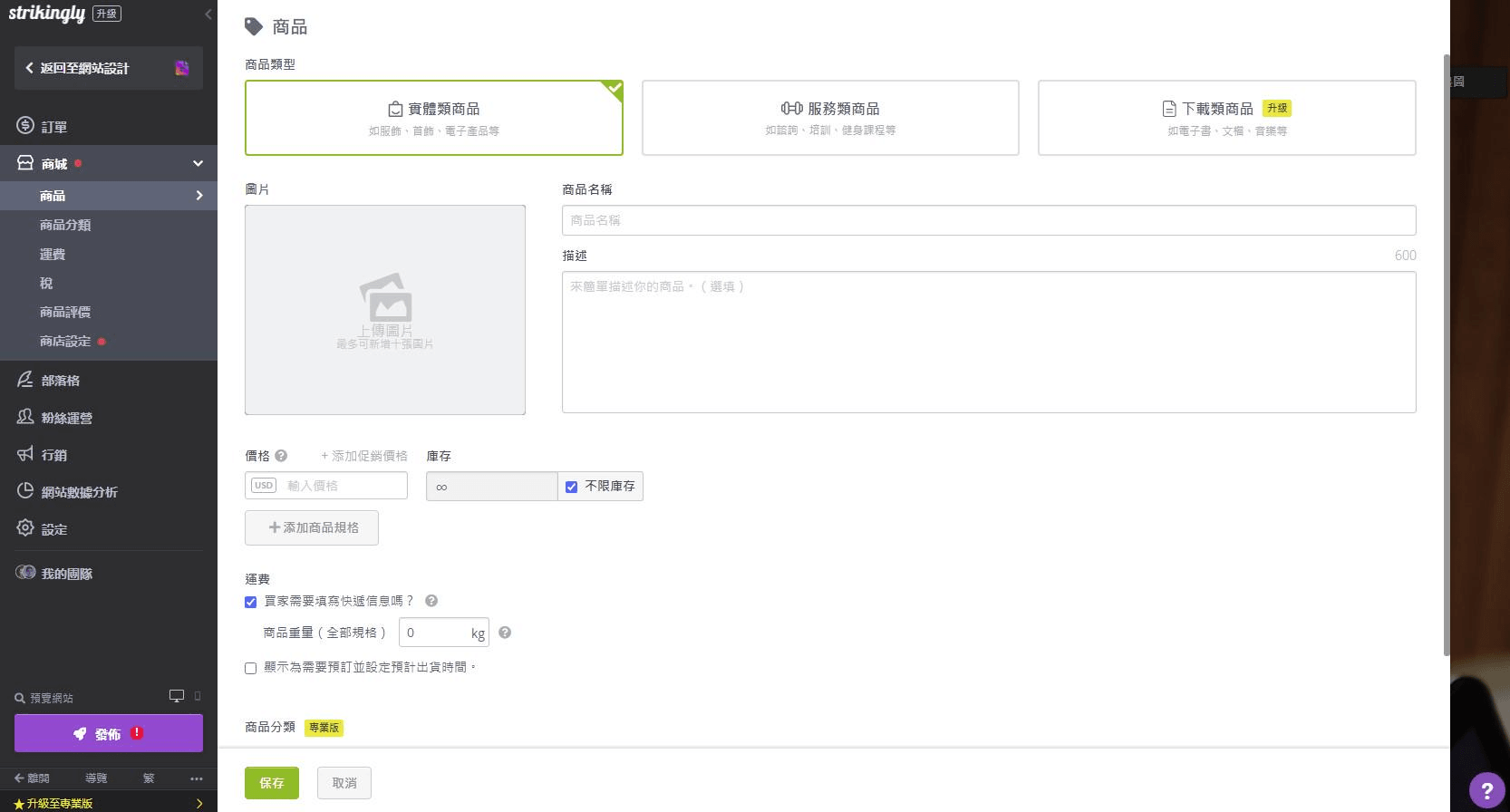Screen dimensions: 1510x812
Task: Open 運費 in sidebar submenu
Action: tap(53, 255)
